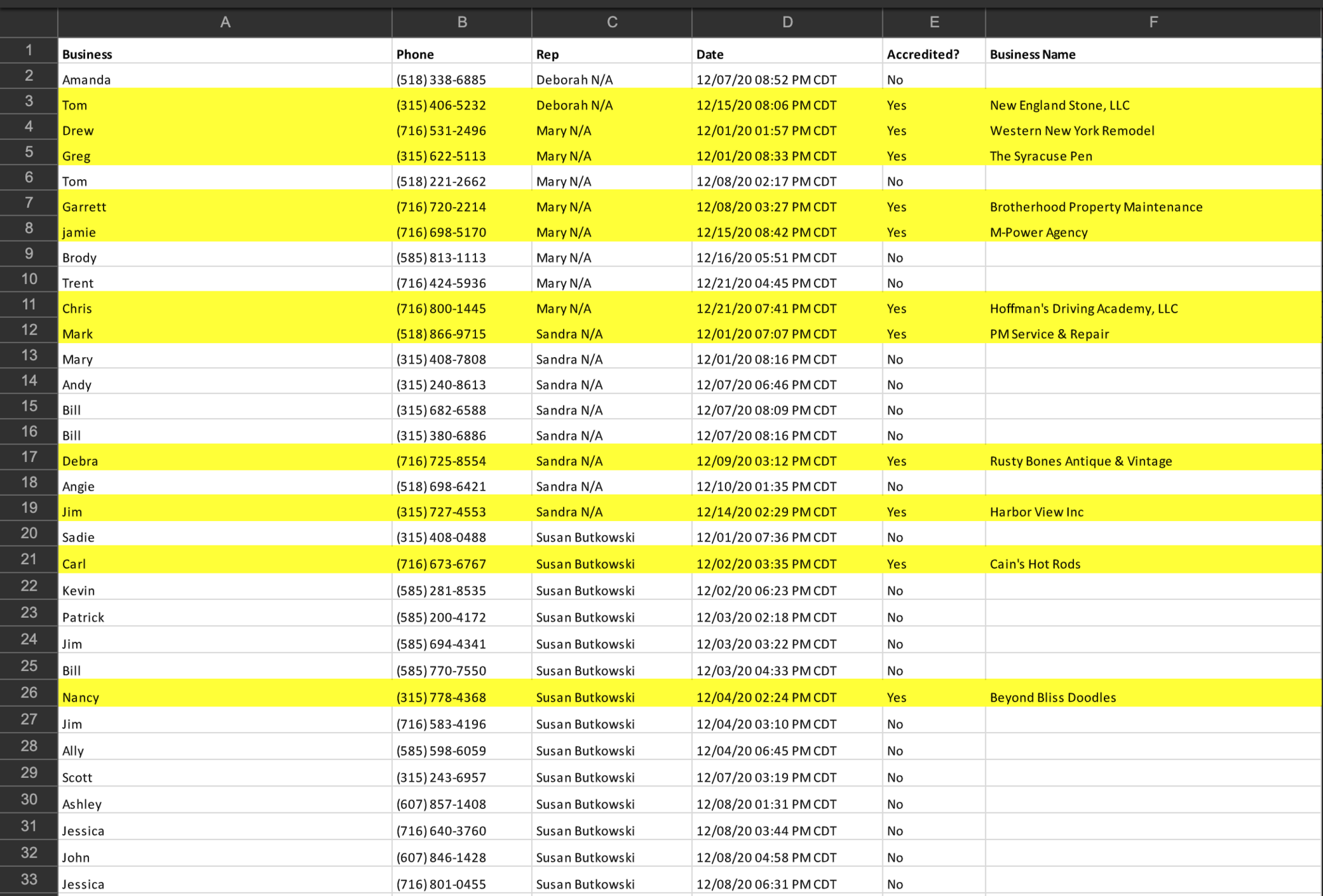This screenshot has height=896, width=1323.
Task: Select row 17 header
Action: 29,457
